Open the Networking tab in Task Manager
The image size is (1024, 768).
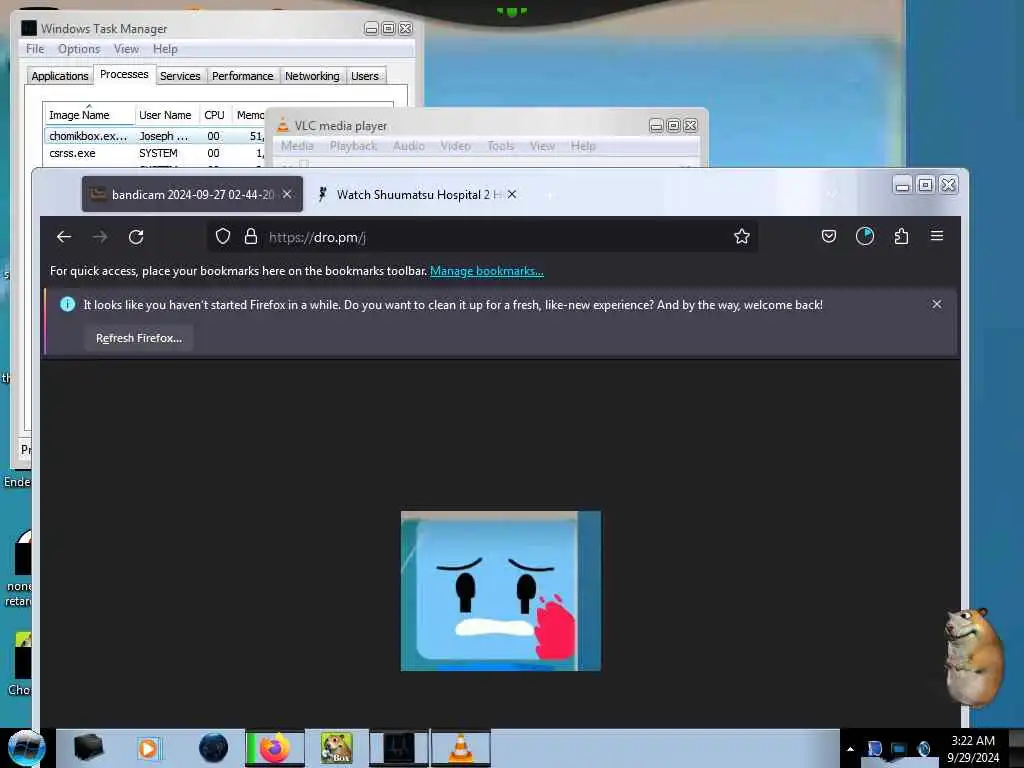pyautogui.click(x=312, y=76)
